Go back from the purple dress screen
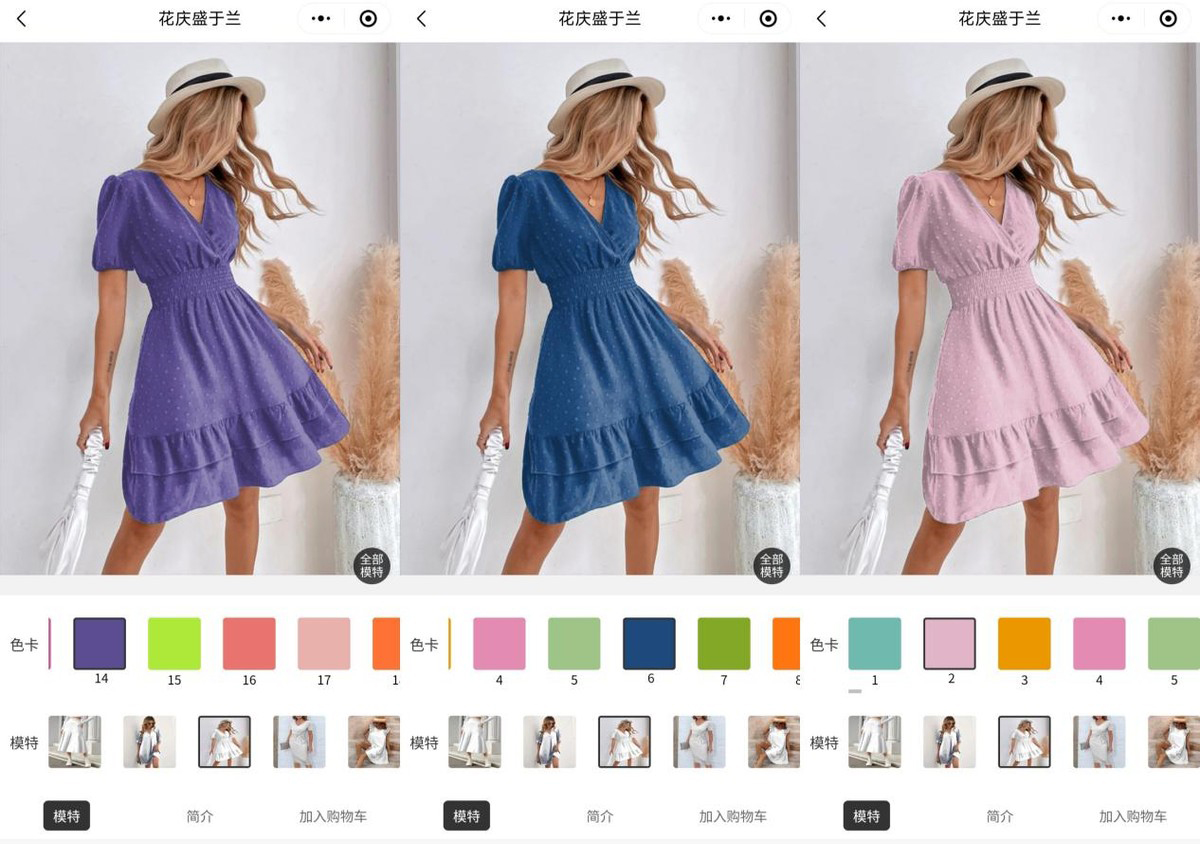The image size is (1200, 844). (x=21, y=19)
